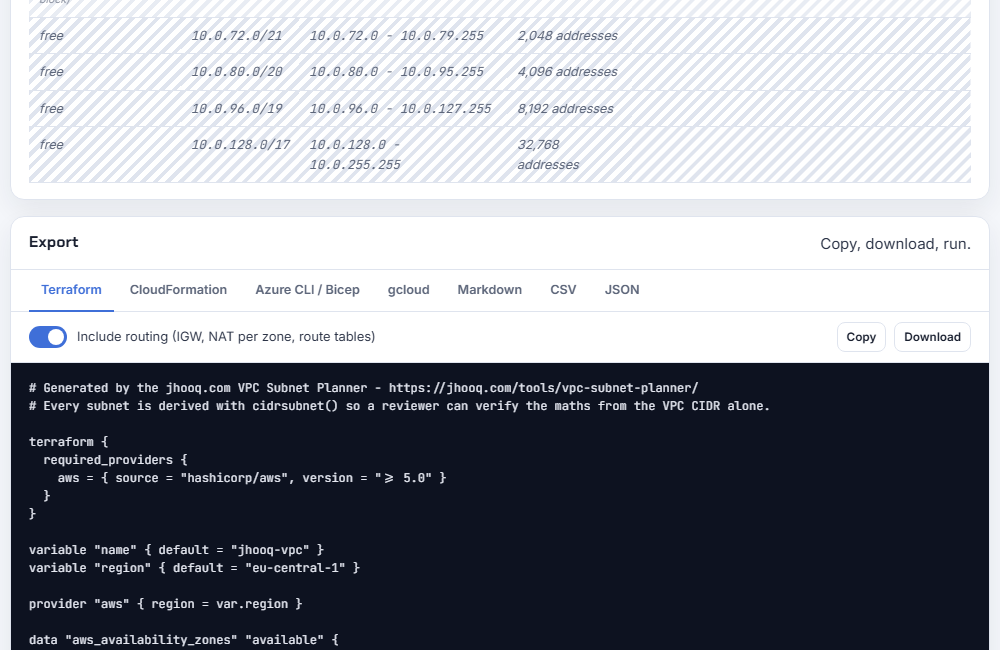Click the hashicorp/aws provider source line

pos(252,478)
